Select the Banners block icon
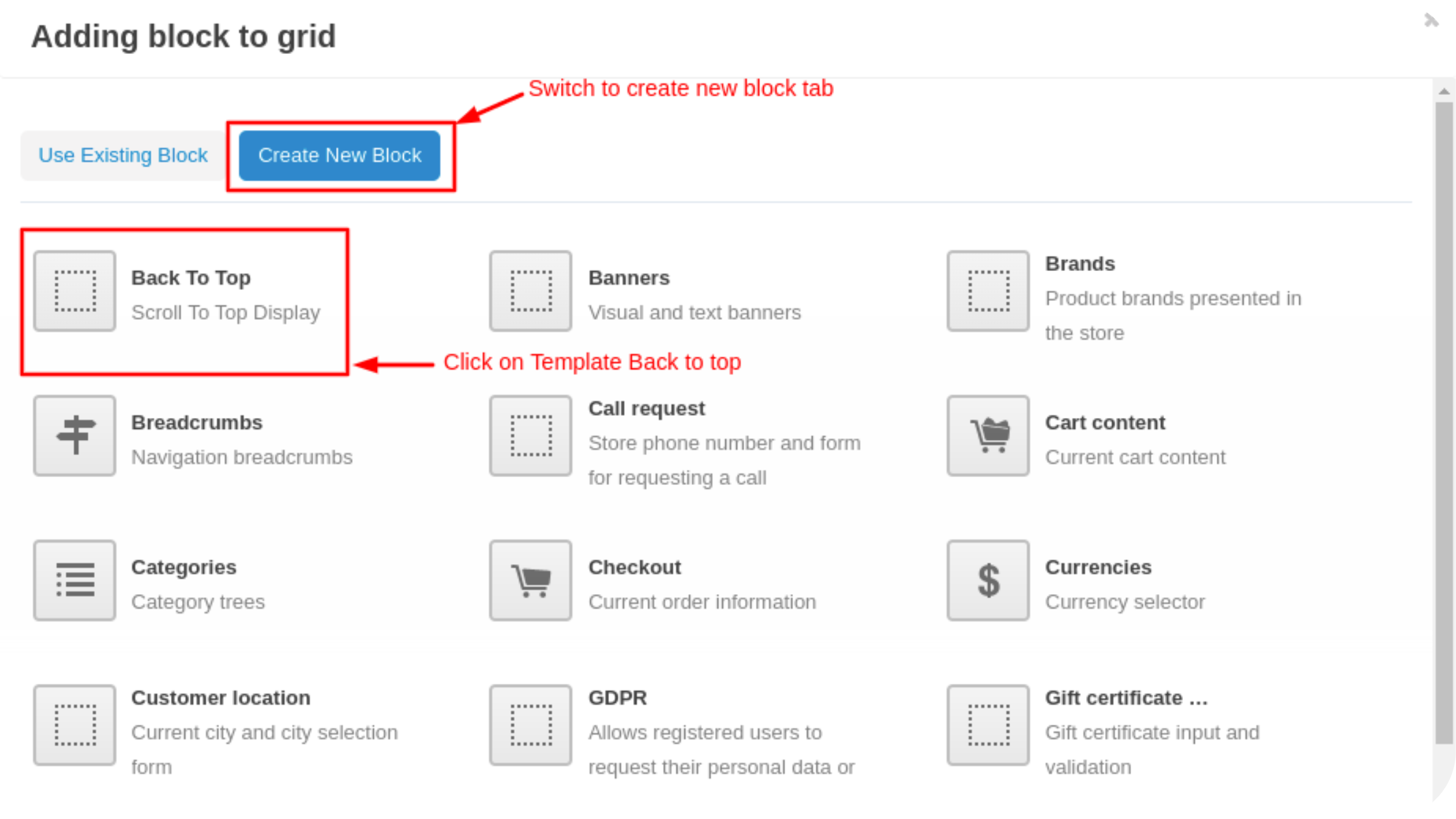 point(530,291)
